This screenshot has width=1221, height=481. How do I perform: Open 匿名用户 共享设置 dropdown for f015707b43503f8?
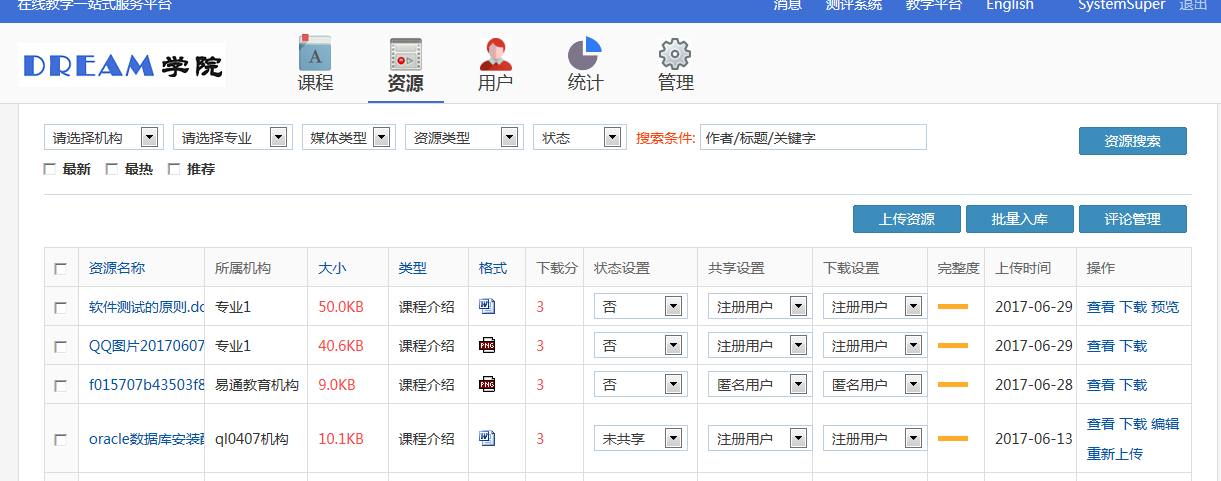click(x=759, y=384)
